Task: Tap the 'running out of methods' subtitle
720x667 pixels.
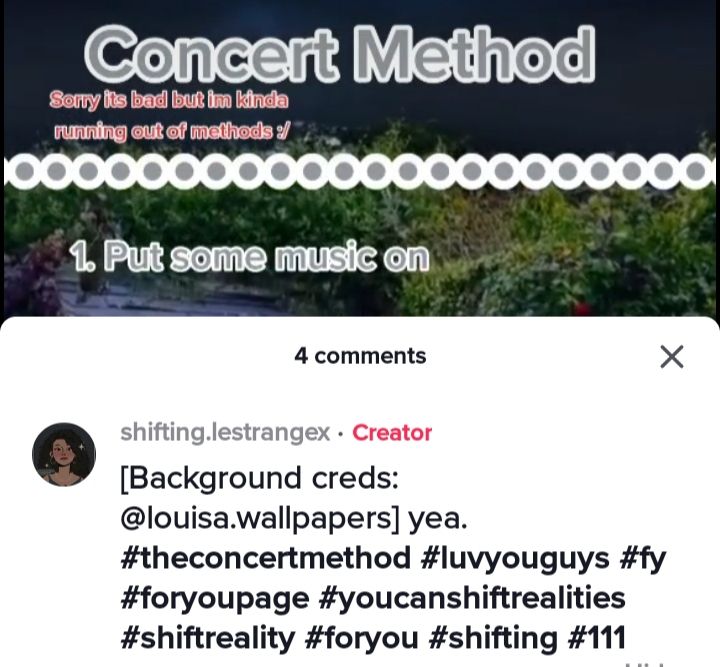Action: pos(172,132)
